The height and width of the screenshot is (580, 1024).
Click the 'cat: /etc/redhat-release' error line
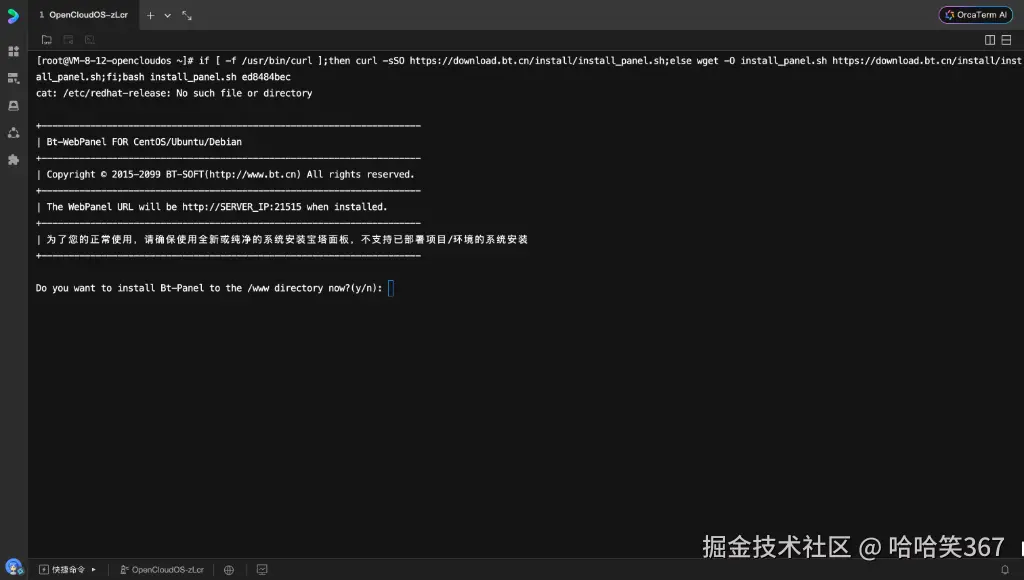(x=174, y=93)
